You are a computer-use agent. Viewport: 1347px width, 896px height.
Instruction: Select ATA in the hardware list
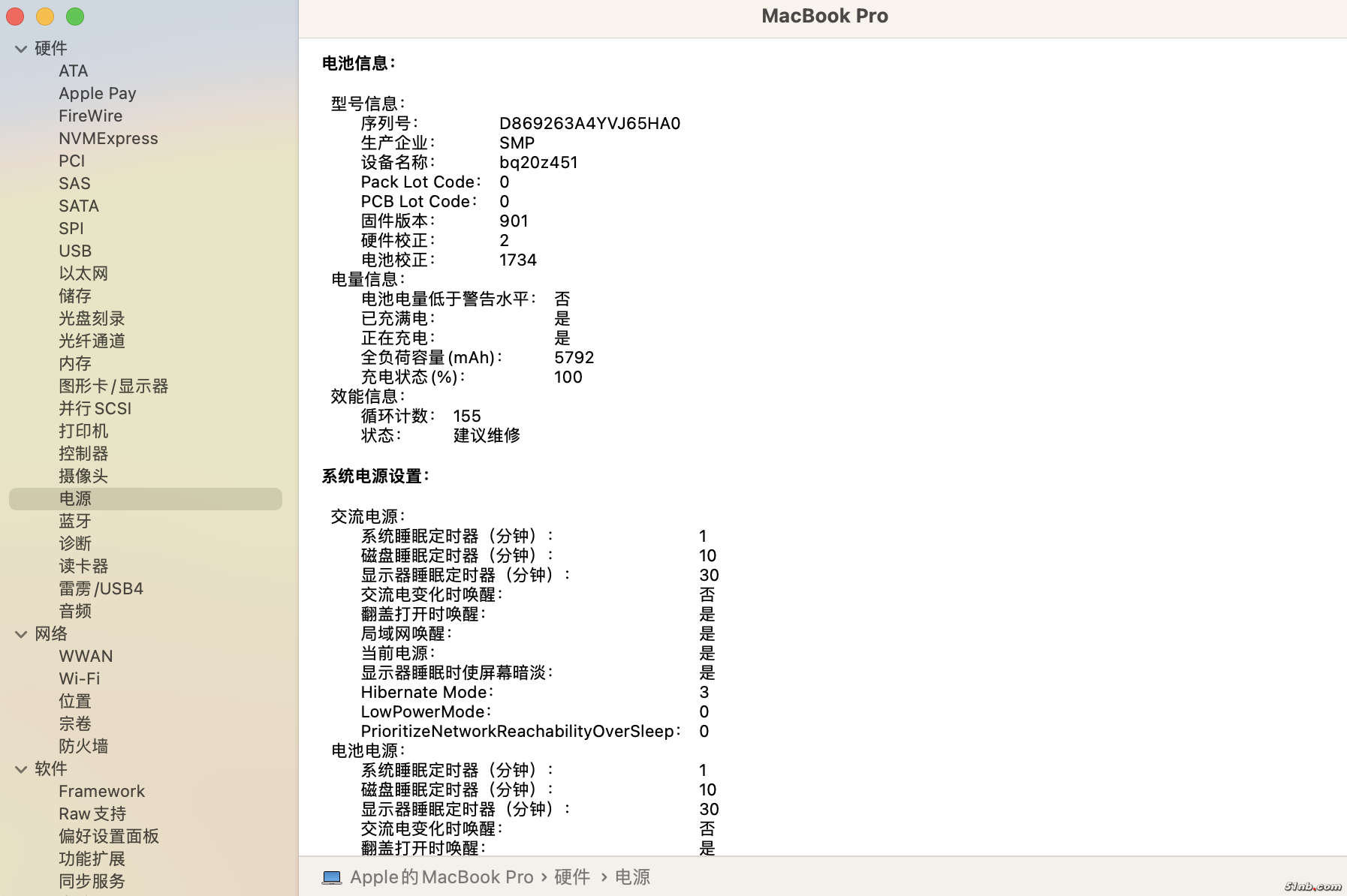click(74, 71)
